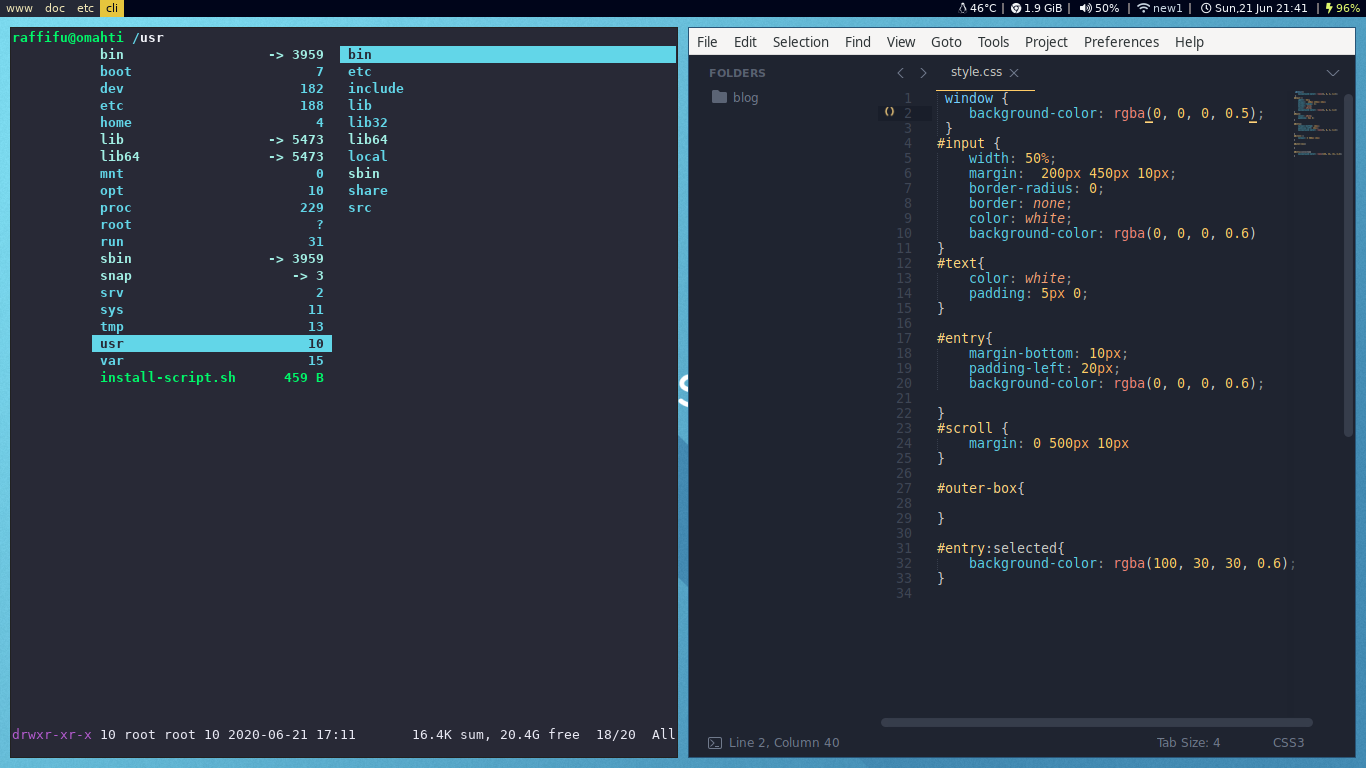Image resolution: width=1366 pixels, height=768 pixels.
Task: Place cursor on #input selector
Action: (x=961, y=143)
